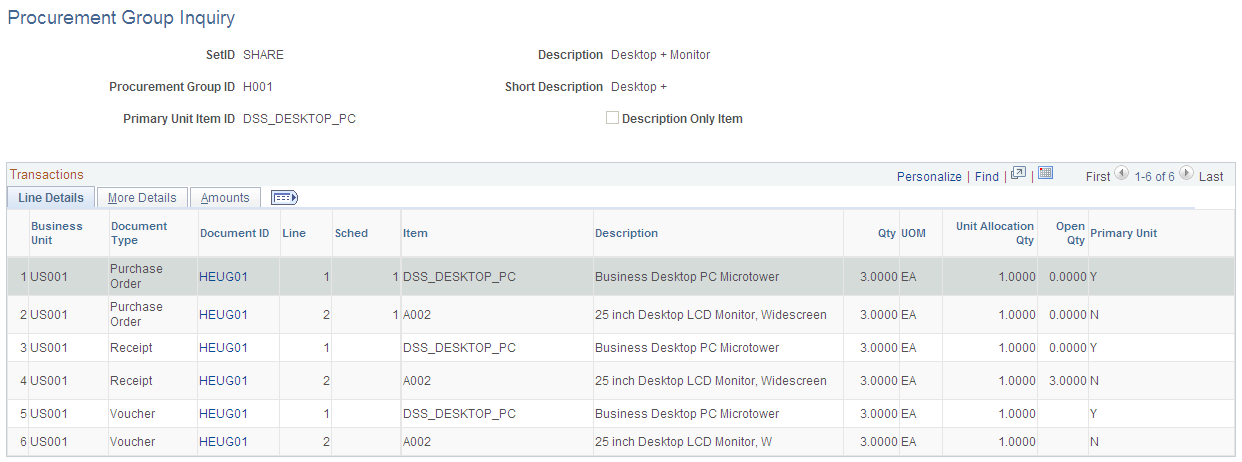Sort by Open Qty column header

click(x=1070, y=233)
